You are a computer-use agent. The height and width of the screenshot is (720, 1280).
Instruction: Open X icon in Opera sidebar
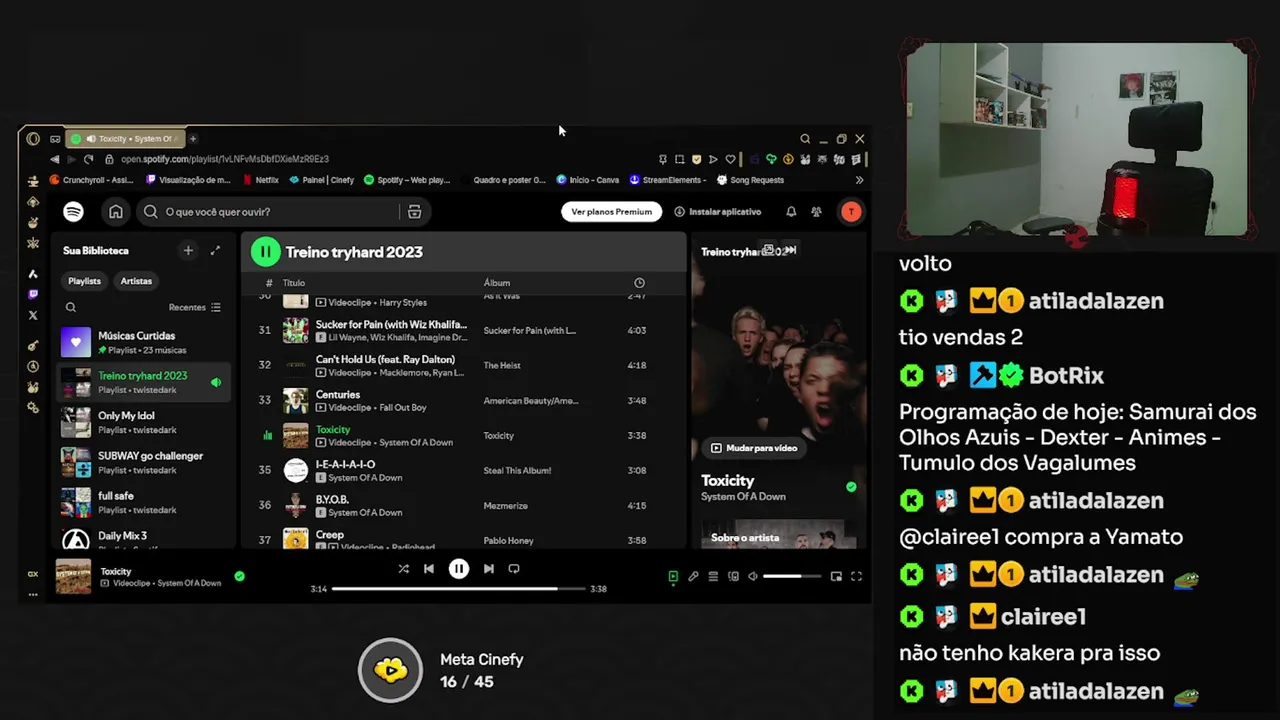(33, 315)
